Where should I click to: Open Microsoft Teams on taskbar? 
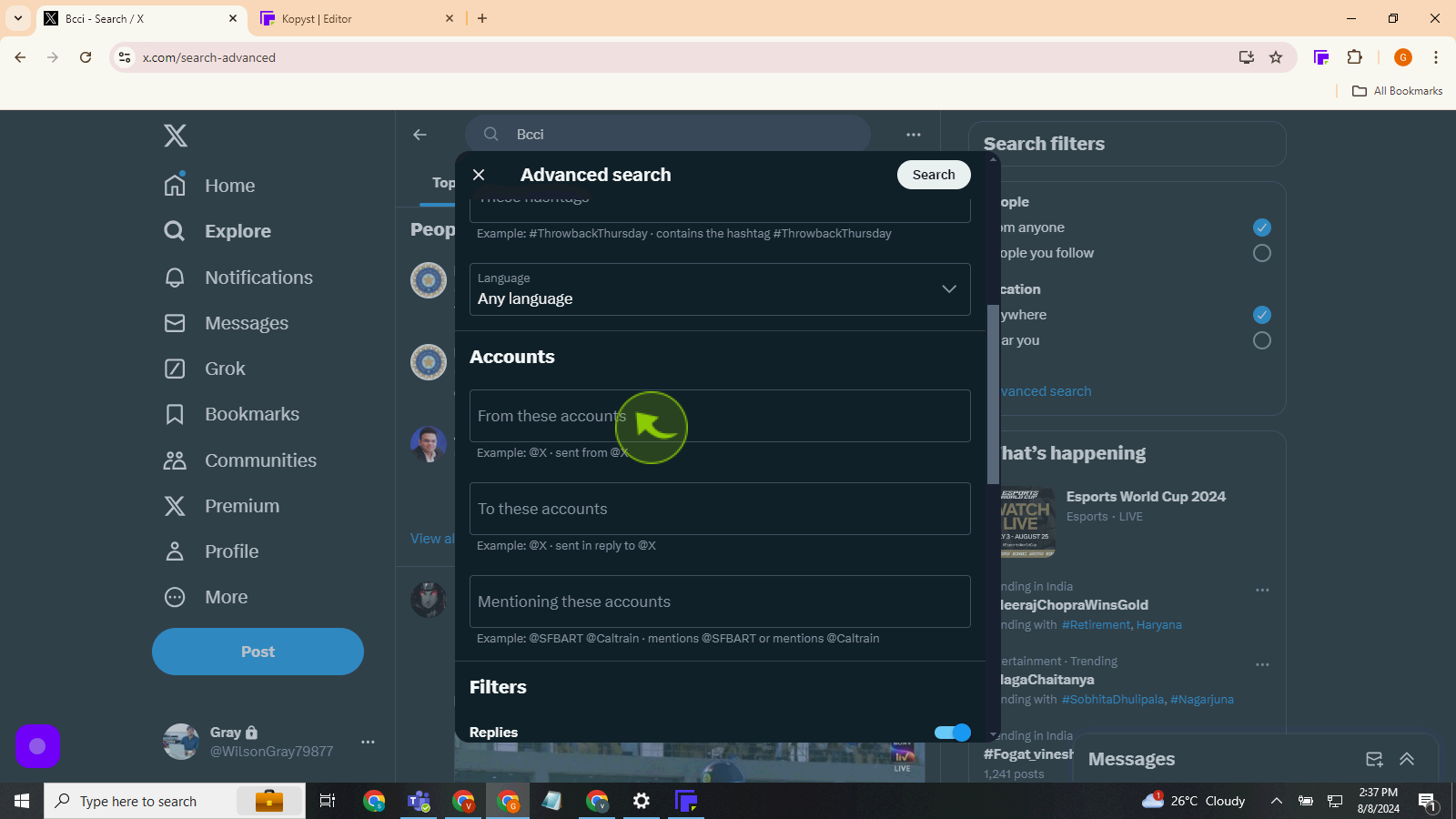[419, 801]
